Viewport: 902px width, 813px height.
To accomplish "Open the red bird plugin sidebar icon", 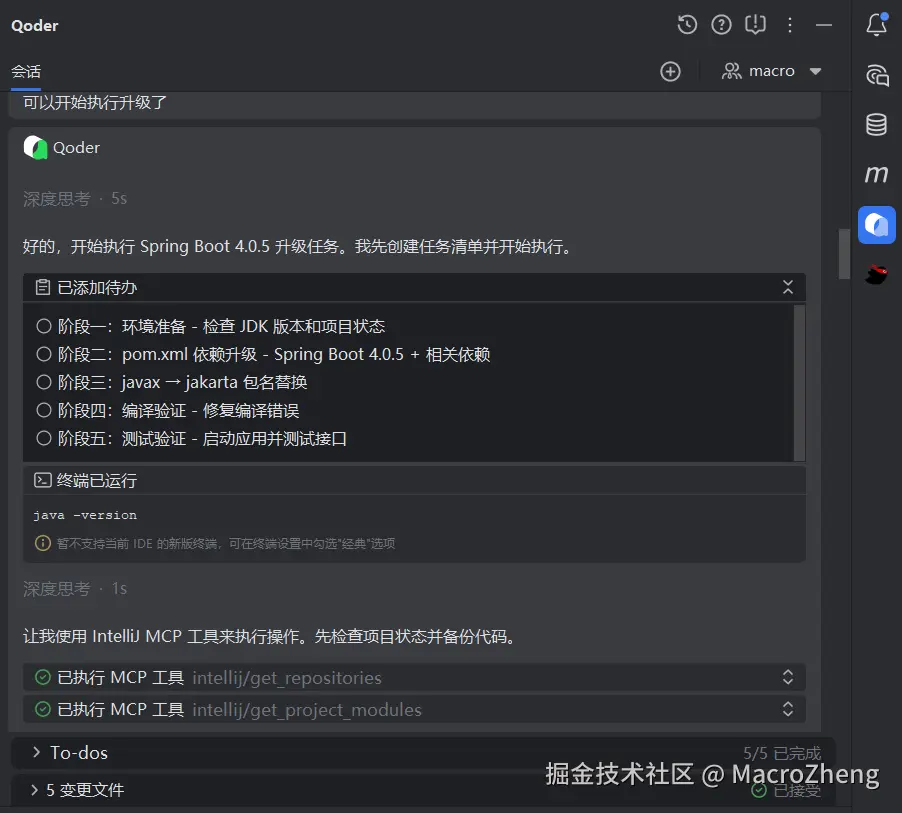I will [x=876, y=274].
